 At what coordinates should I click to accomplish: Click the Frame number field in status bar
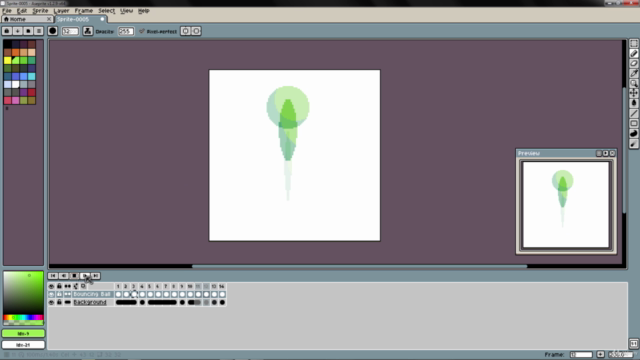tap(581, 354)
